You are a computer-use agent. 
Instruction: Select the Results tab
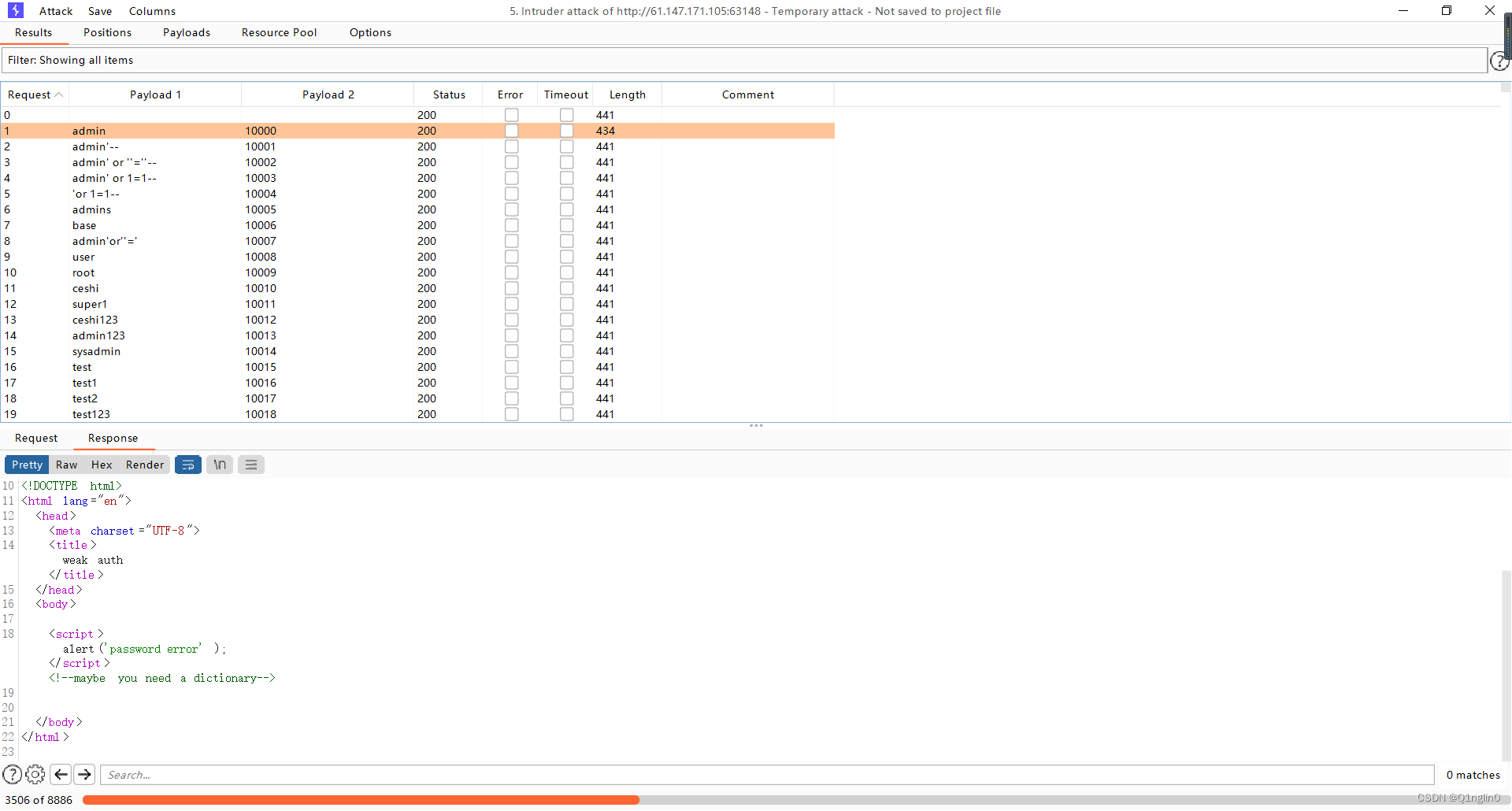33,32
